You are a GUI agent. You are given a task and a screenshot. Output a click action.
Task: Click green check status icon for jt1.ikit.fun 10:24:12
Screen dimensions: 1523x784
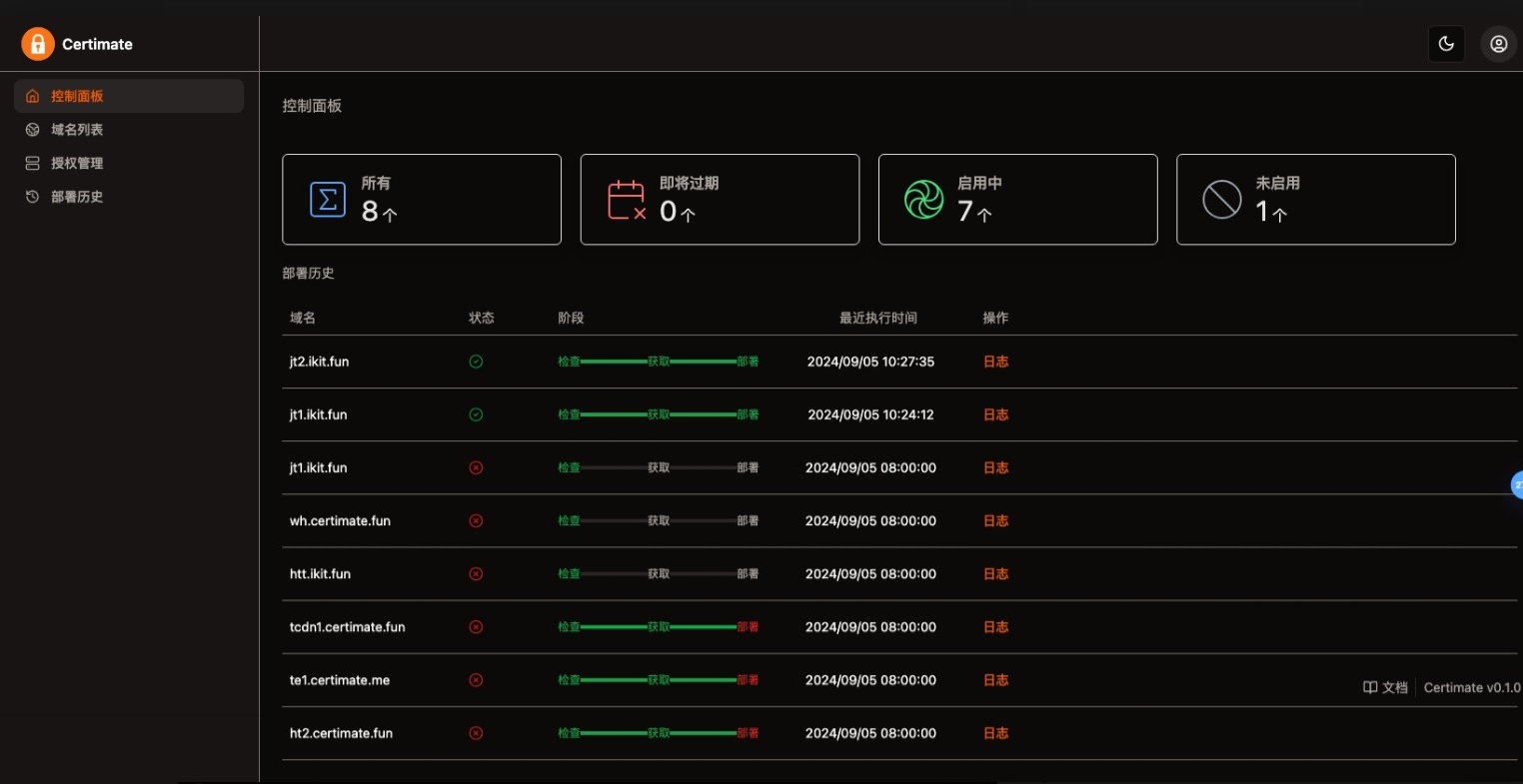(476, 414)
